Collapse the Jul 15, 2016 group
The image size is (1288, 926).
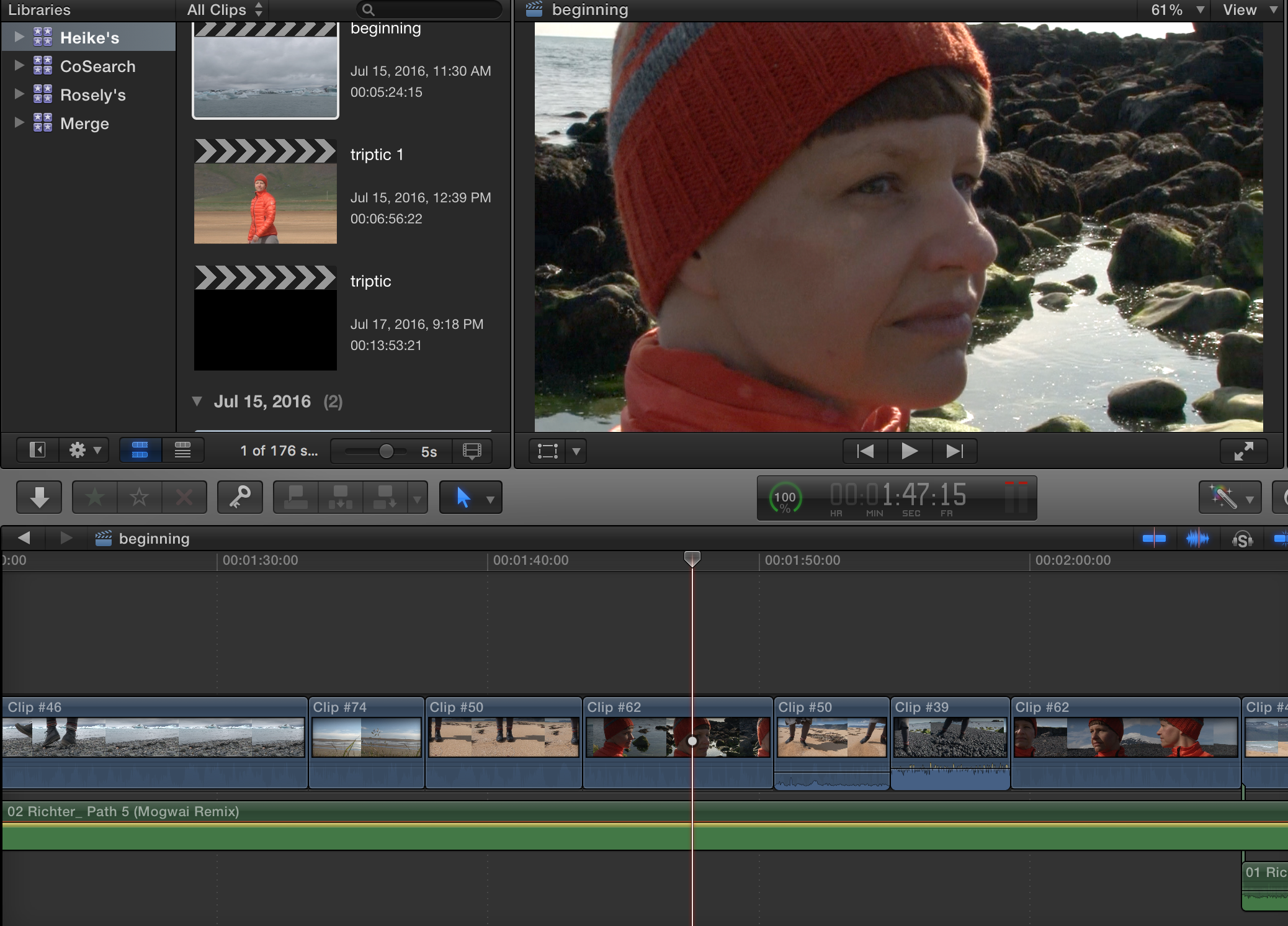click(197, 402)
